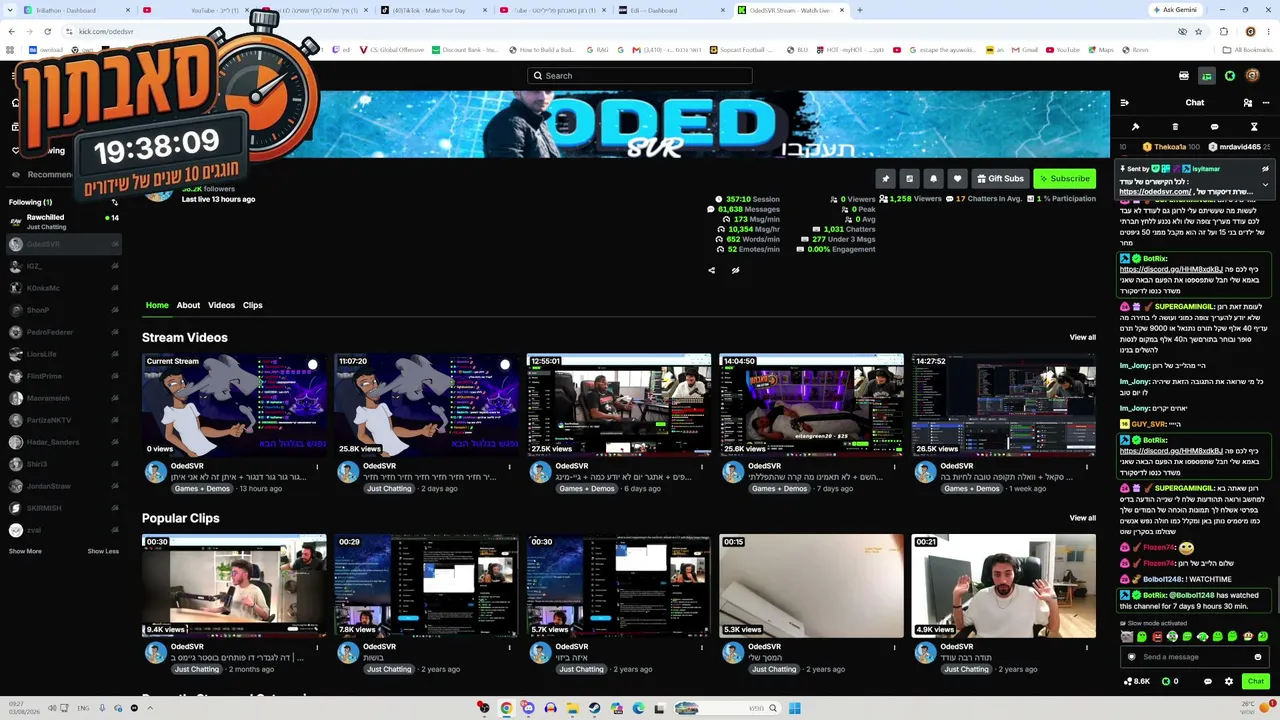This screenshot has width=1280, height=720.
Task: Open the About tab
Action: 188,305
